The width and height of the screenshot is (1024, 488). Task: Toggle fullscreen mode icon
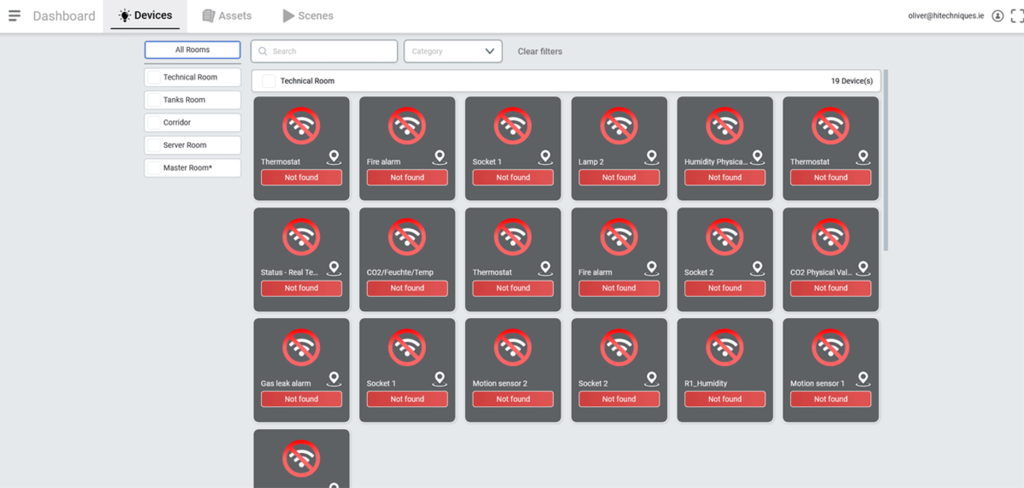click(1016, 16)
